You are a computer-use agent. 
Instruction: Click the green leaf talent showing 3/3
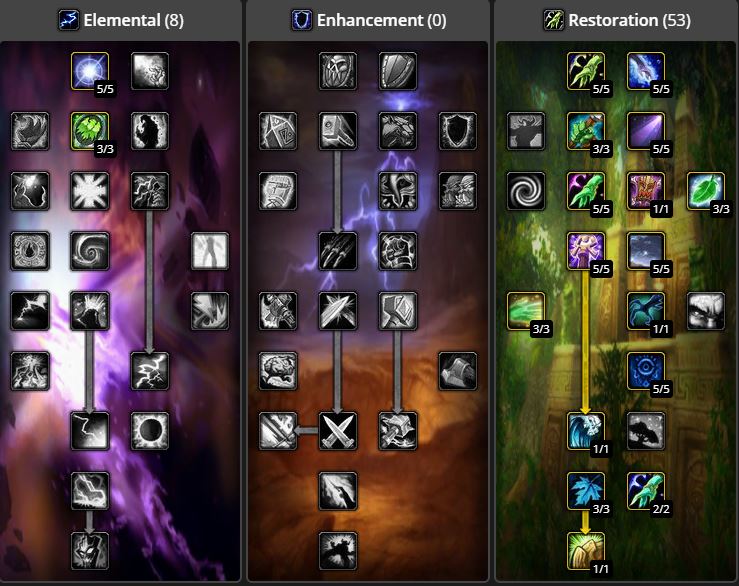(x=706, y=191)
